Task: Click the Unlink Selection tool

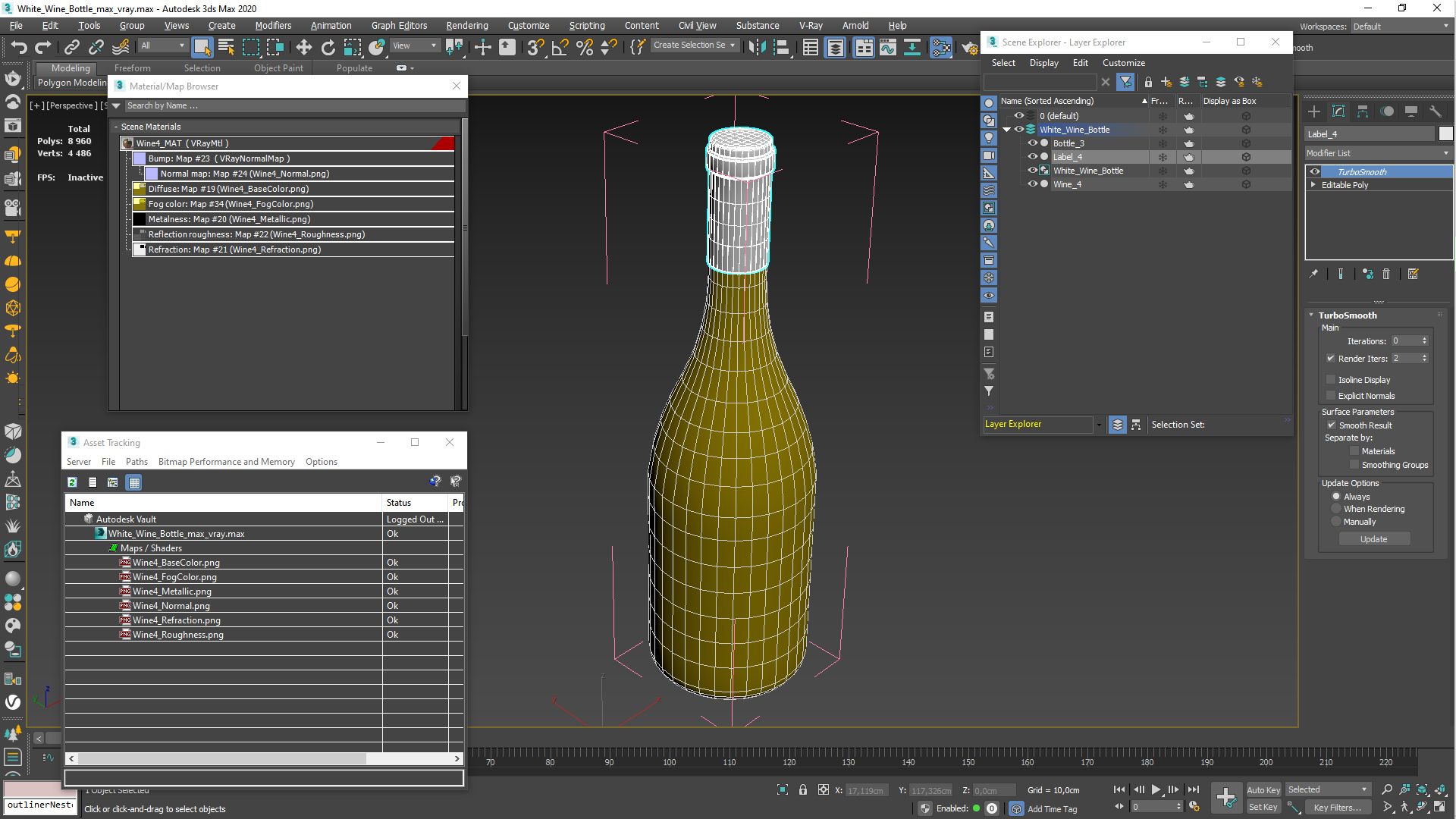Action: (96, 48)
